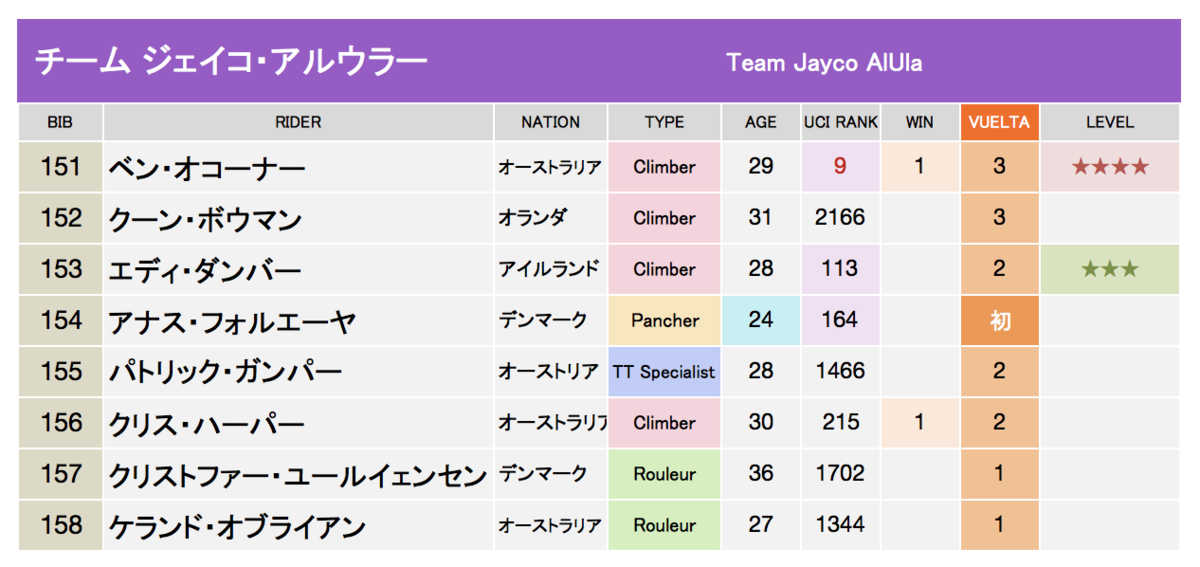Click rider クリス・ハーパー name
Image resolution: width=1200 pixels, height=567 pixels.
coord(207,424)
